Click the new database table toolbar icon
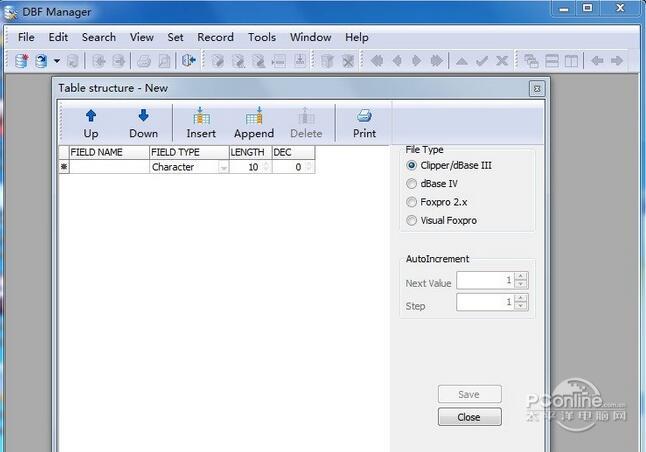This screenshot has width=646, height=452. click(21, 61)
